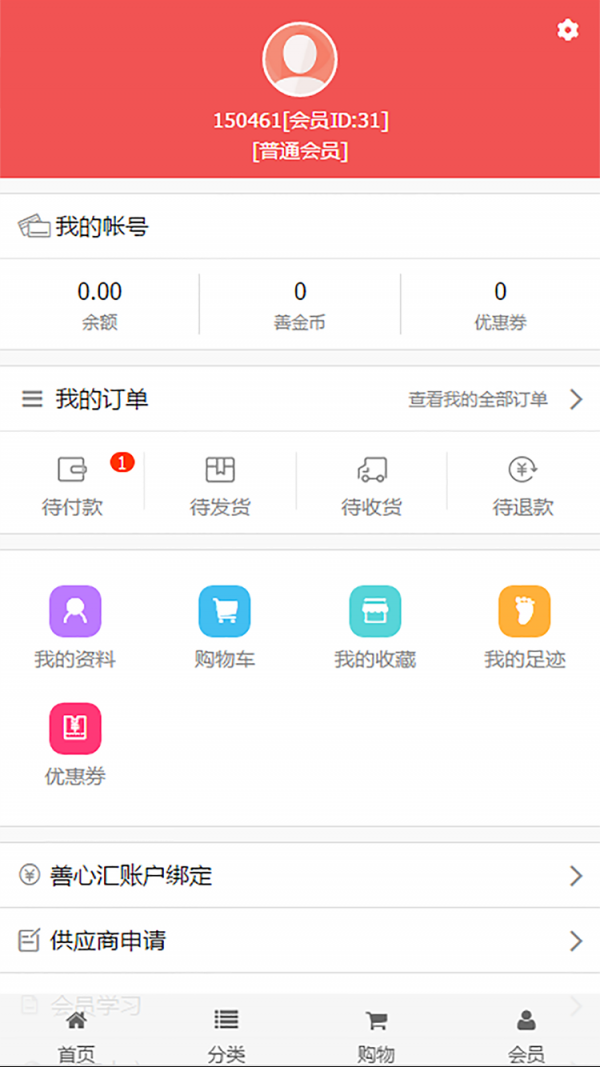Open the pink 优惠券 coupon icon
The width and height of the screenshot is (600, 1067).
click(x=75, y=729)
